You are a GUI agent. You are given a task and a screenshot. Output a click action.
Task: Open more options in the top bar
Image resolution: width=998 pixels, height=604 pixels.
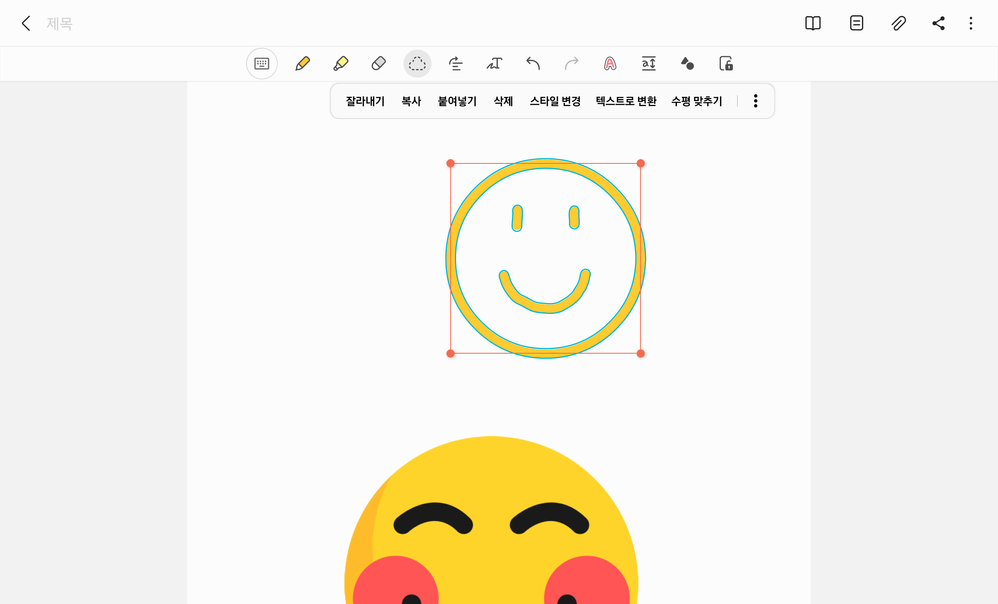click(x=971, y=24)
